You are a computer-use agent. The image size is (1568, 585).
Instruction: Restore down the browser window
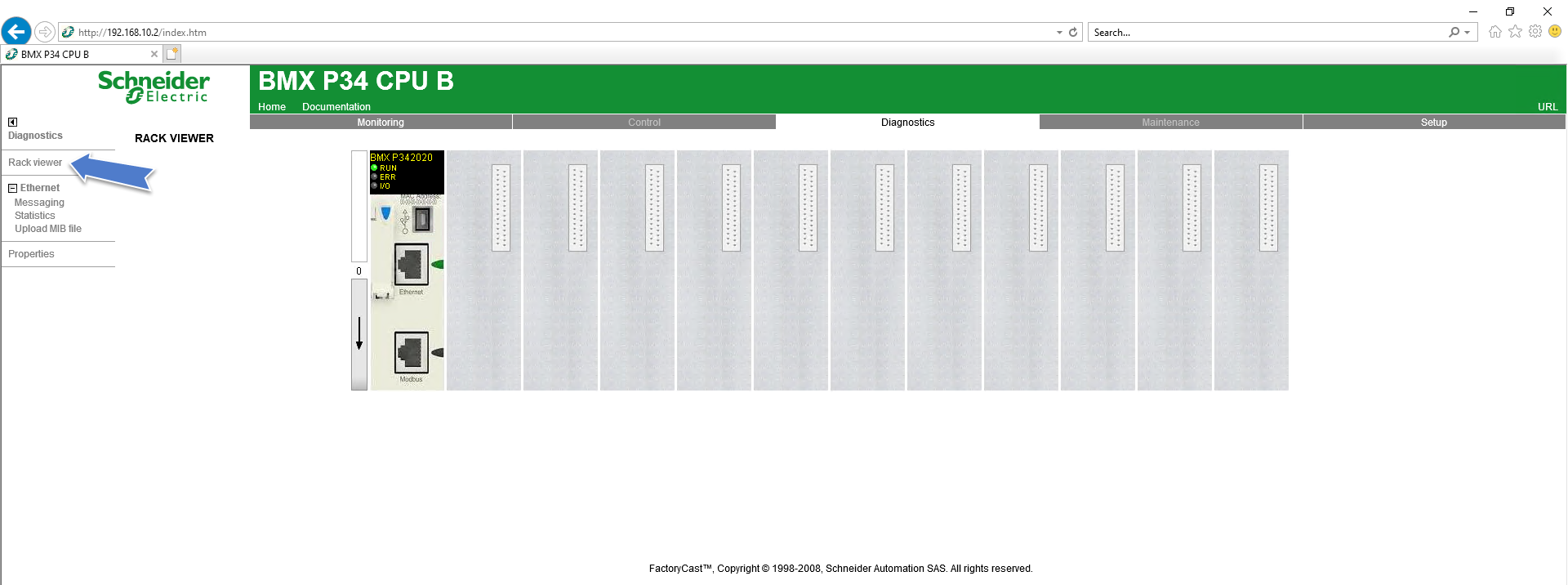[1510, 11]
